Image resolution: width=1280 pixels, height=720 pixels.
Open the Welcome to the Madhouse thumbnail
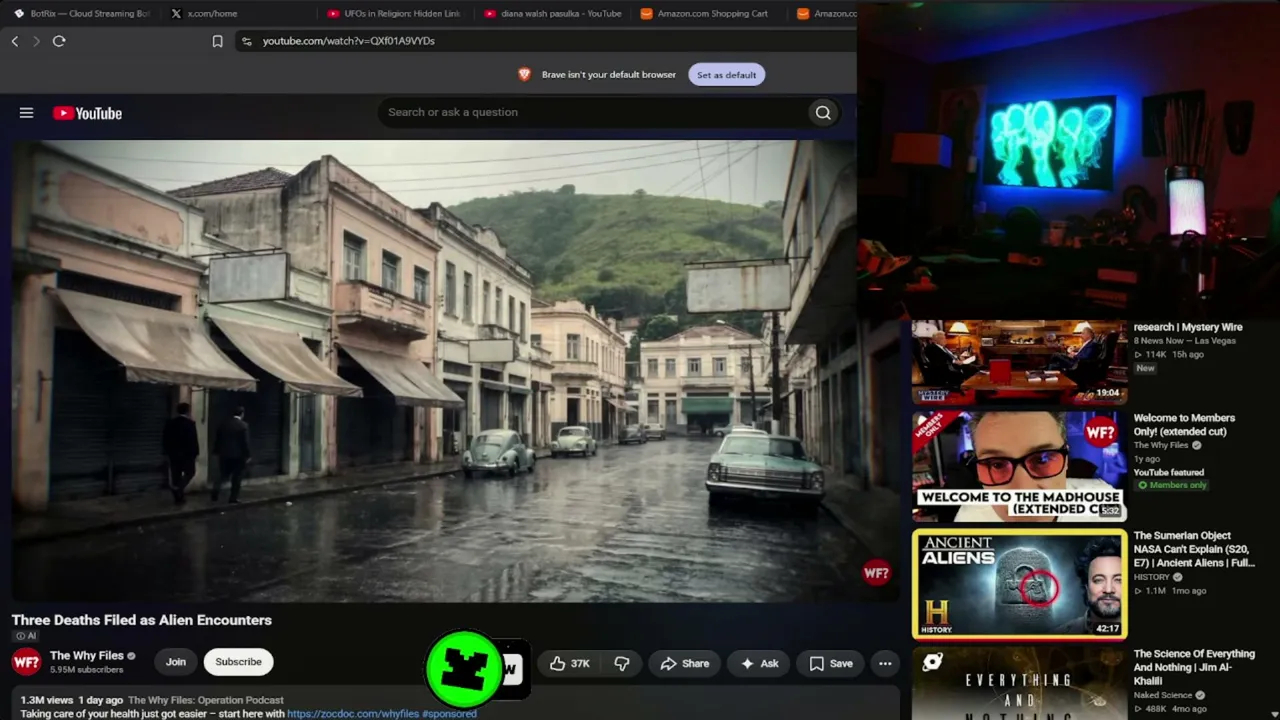(x=1019, y=466)
